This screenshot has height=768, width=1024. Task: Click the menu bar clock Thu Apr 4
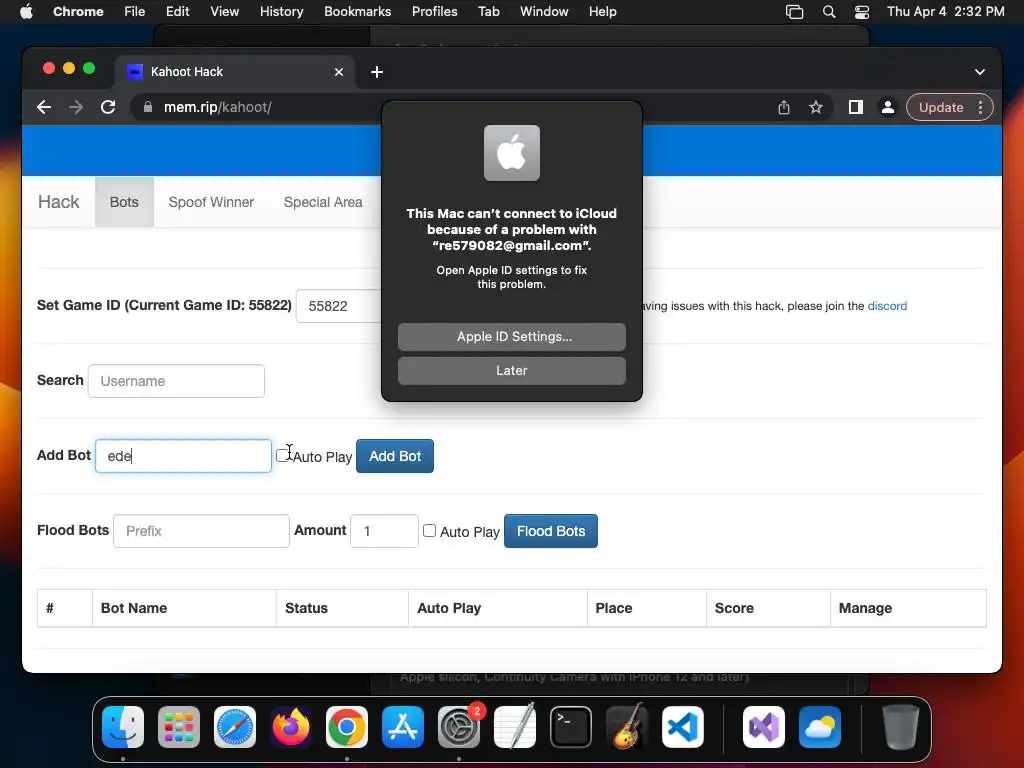[x=945, y=11]
